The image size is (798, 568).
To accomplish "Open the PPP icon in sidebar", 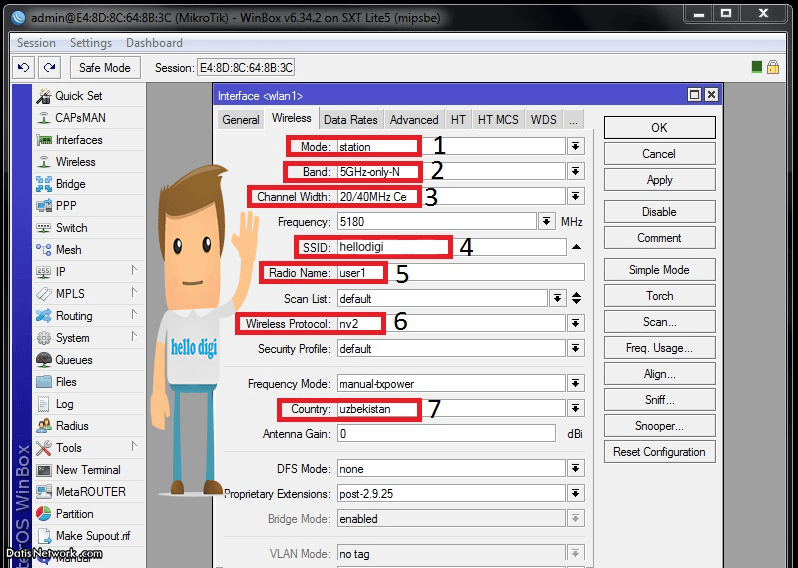I will [x=44, y=206].
